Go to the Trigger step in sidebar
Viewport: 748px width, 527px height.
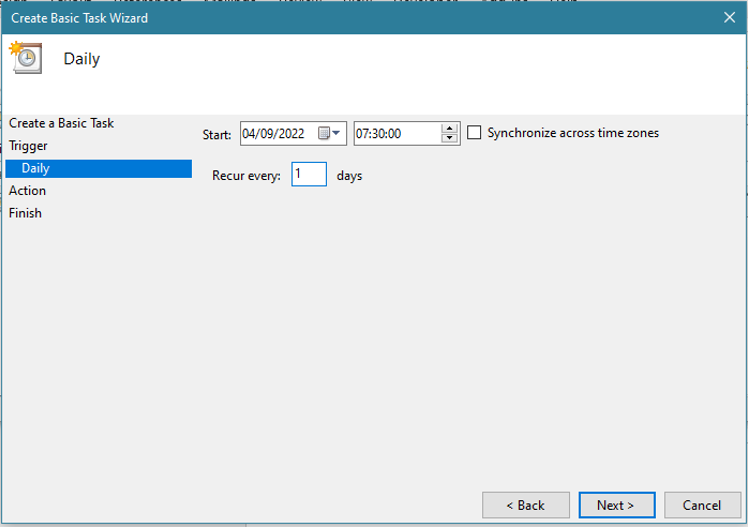point(28,146)
